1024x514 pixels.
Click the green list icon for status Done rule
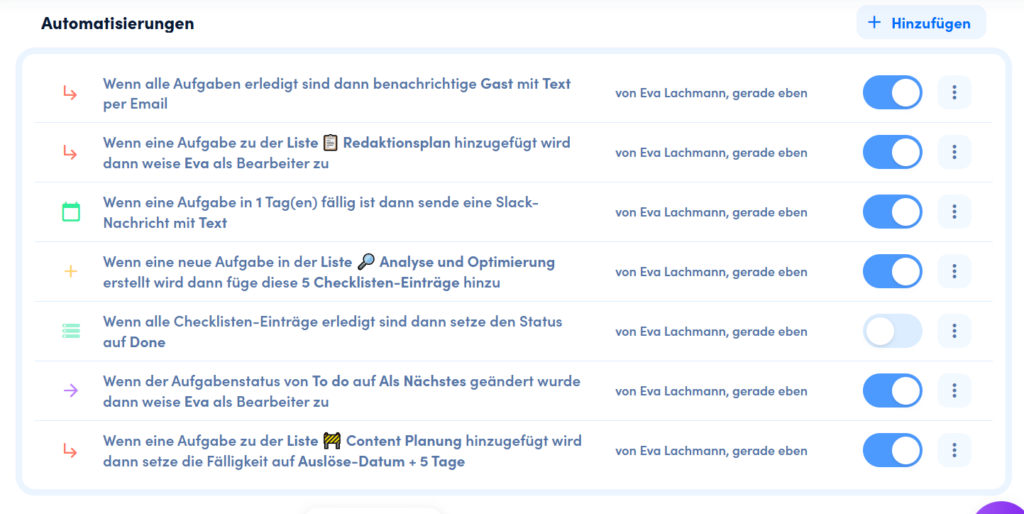click(x=70, y=331)
